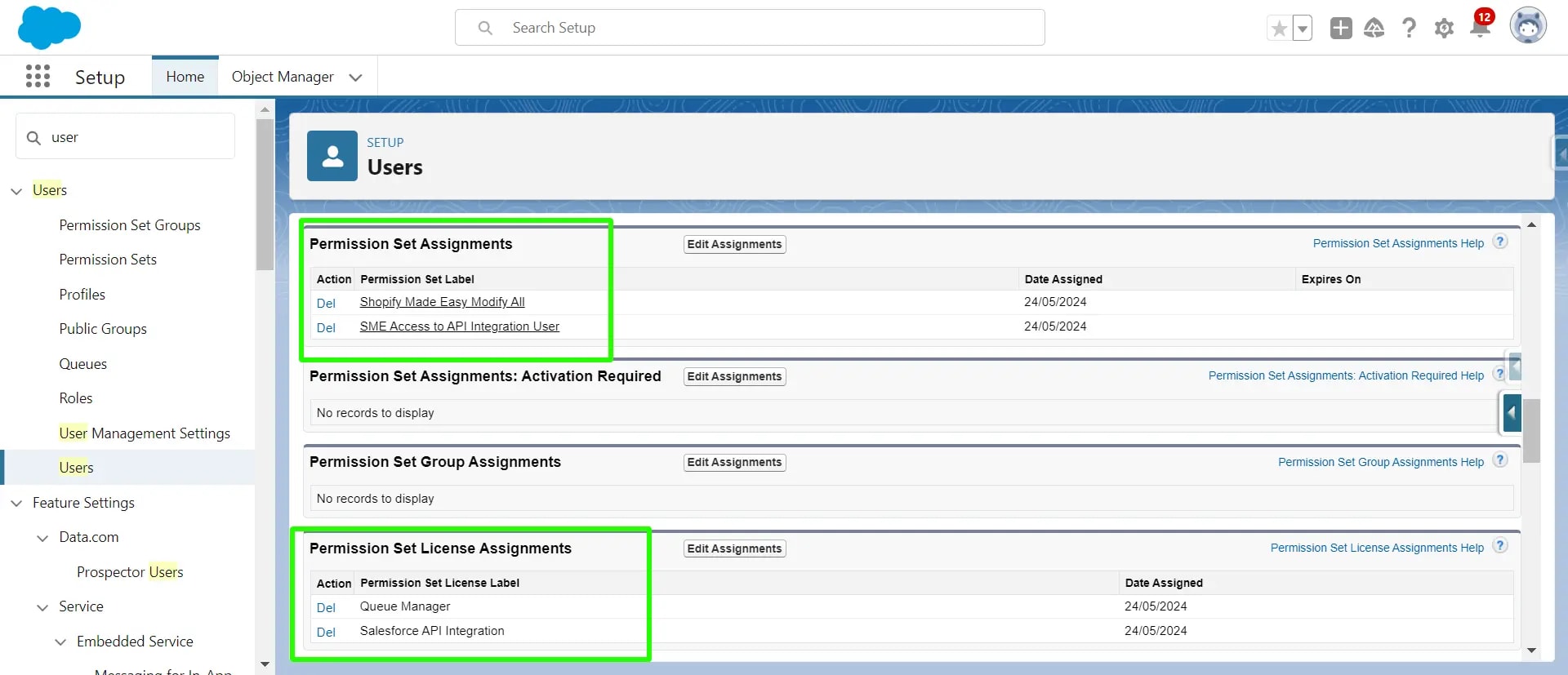
Task: Click the global create plus icon
Action: click(x=1340, y=29)
